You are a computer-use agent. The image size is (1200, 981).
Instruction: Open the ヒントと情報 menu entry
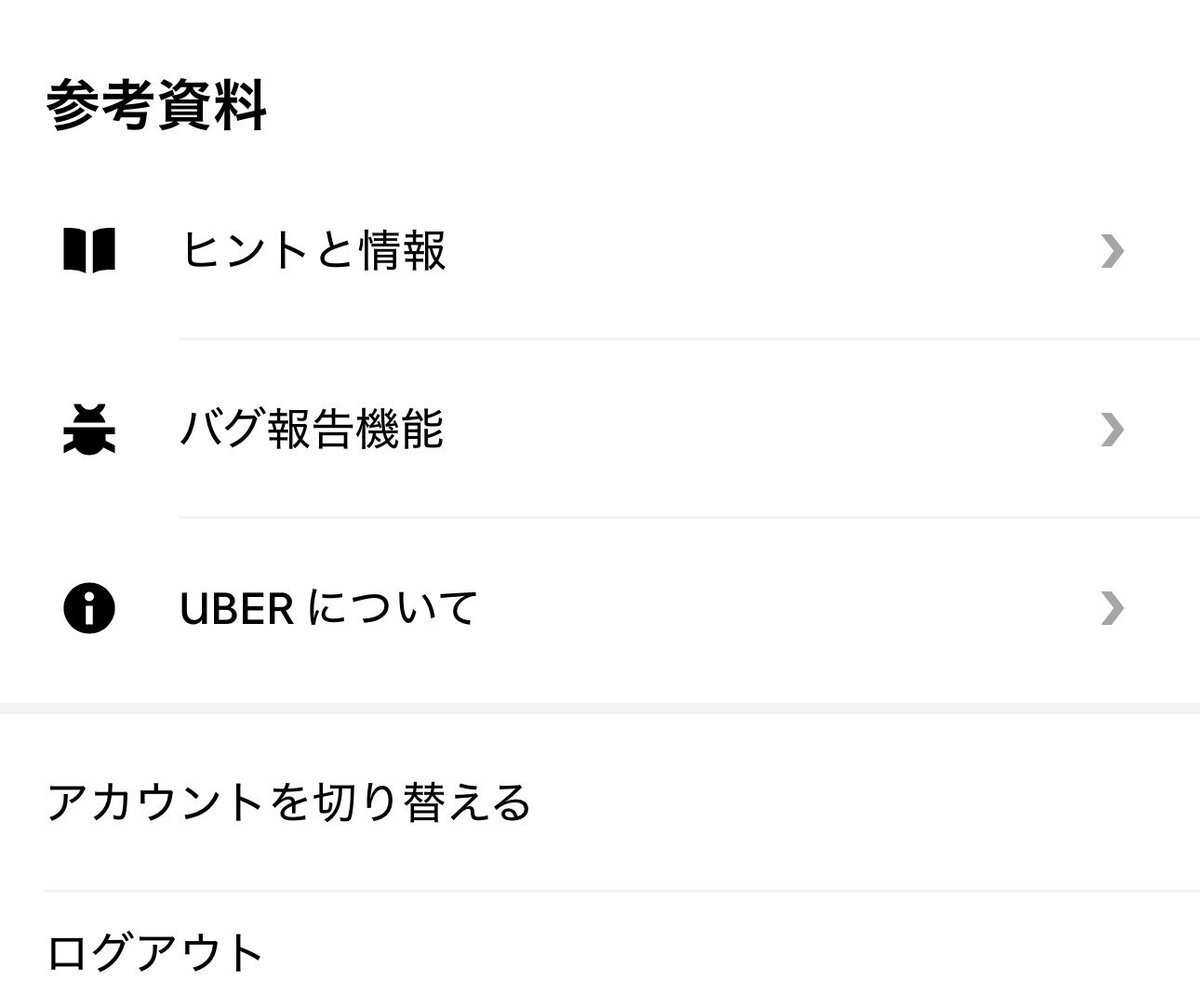[x=314, y=251]
